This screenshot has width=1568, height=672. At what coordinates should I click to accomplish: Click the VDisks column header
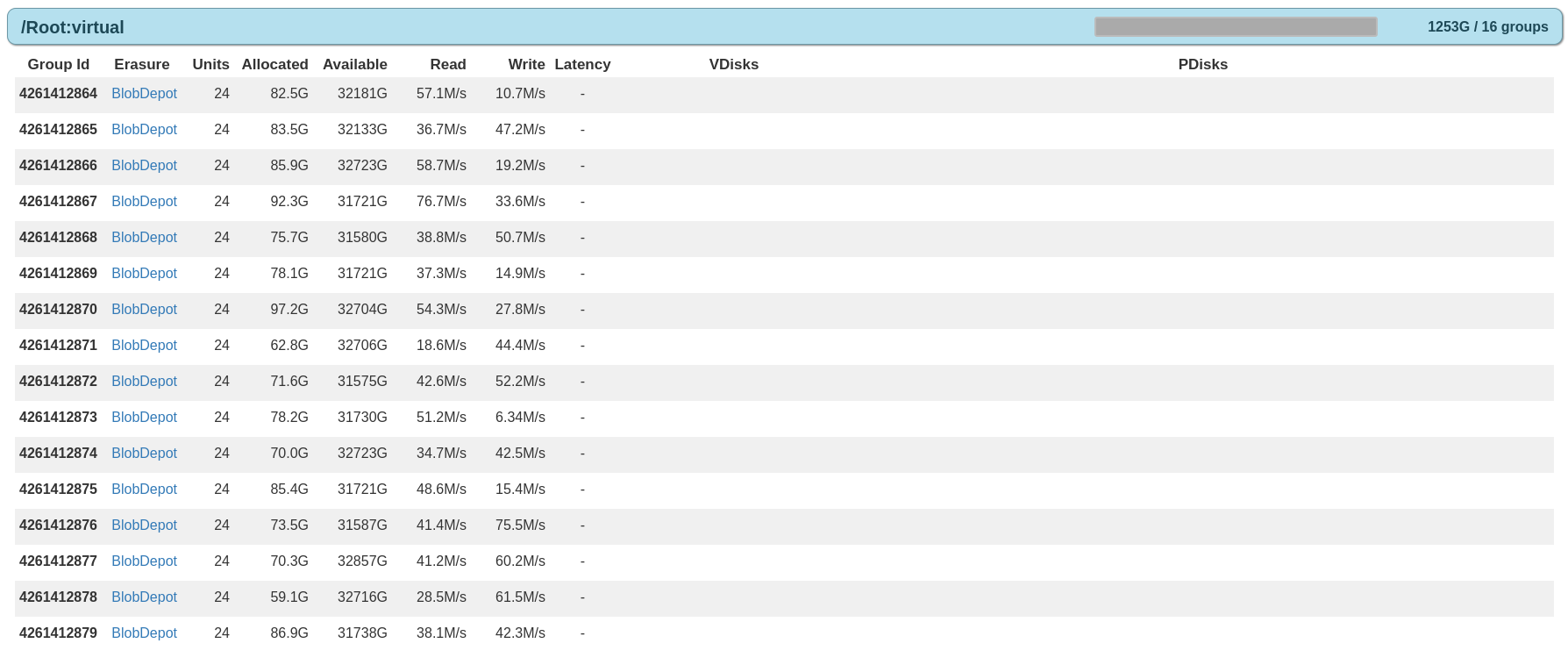(x=733, y=65)
